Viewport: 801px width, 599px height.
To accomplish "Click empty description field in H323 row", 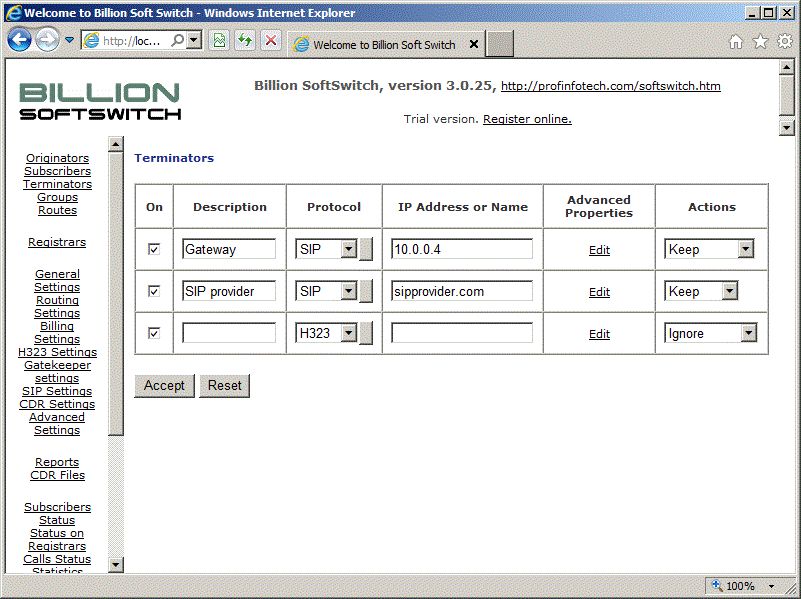I will pyautogui.click(x=229, y=333).
